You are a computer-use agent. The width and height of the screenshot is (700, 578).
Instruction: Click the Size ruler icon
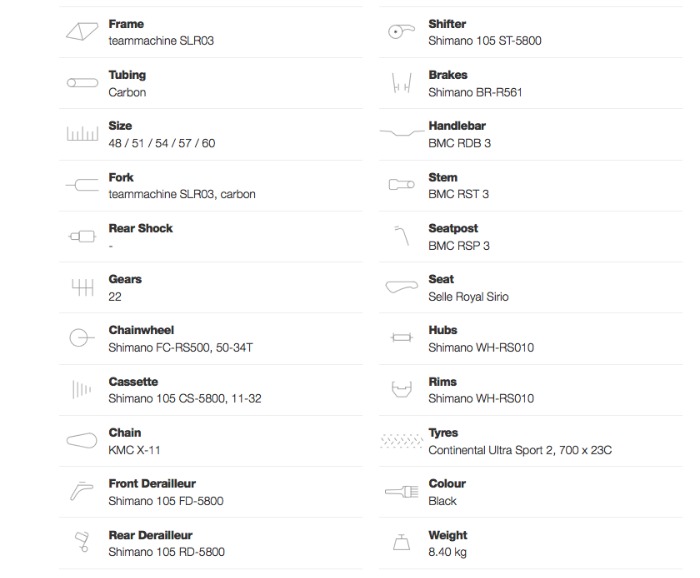82,133
